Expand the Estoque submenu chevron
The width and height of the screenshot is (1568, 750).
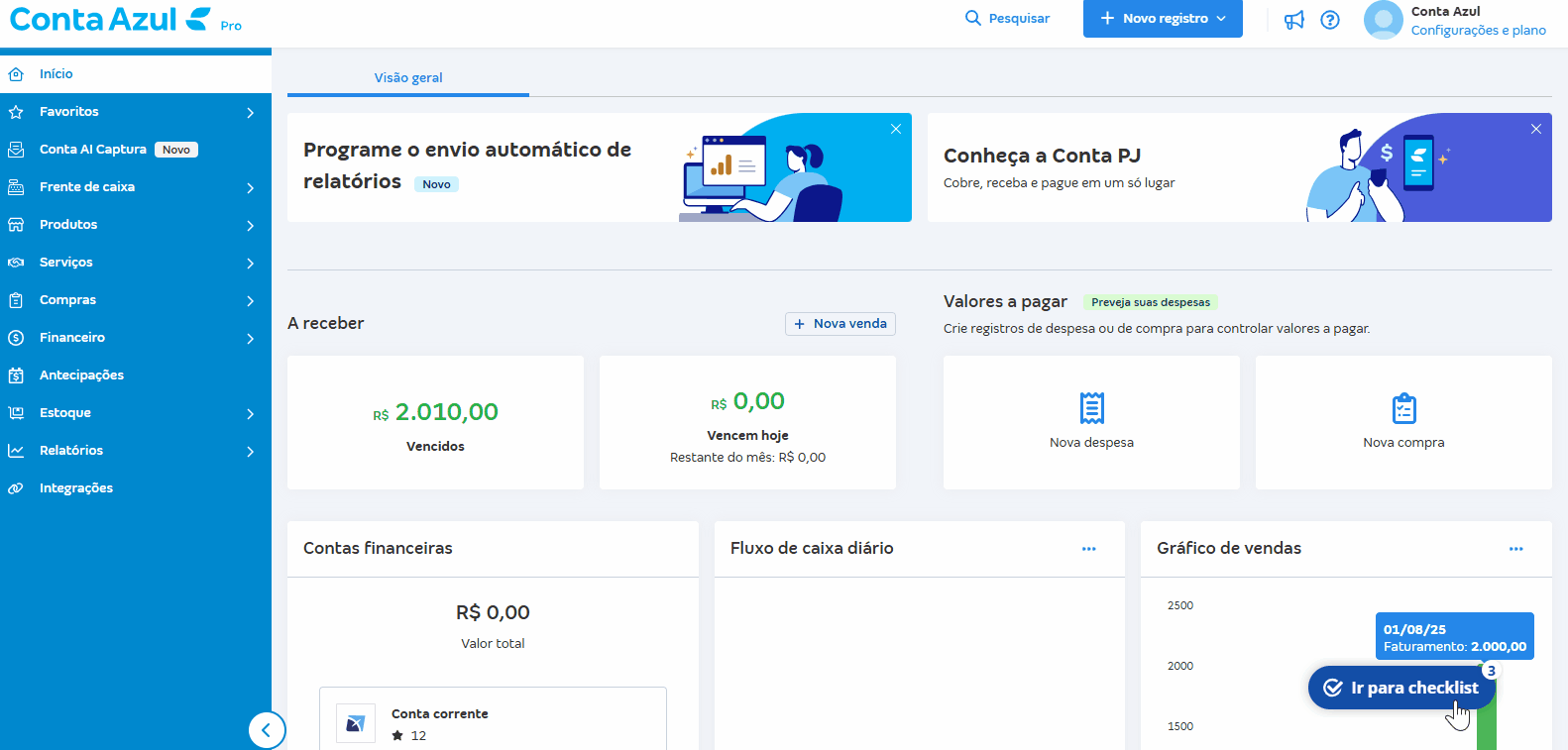pyautogui.click(x=251, y=414)
